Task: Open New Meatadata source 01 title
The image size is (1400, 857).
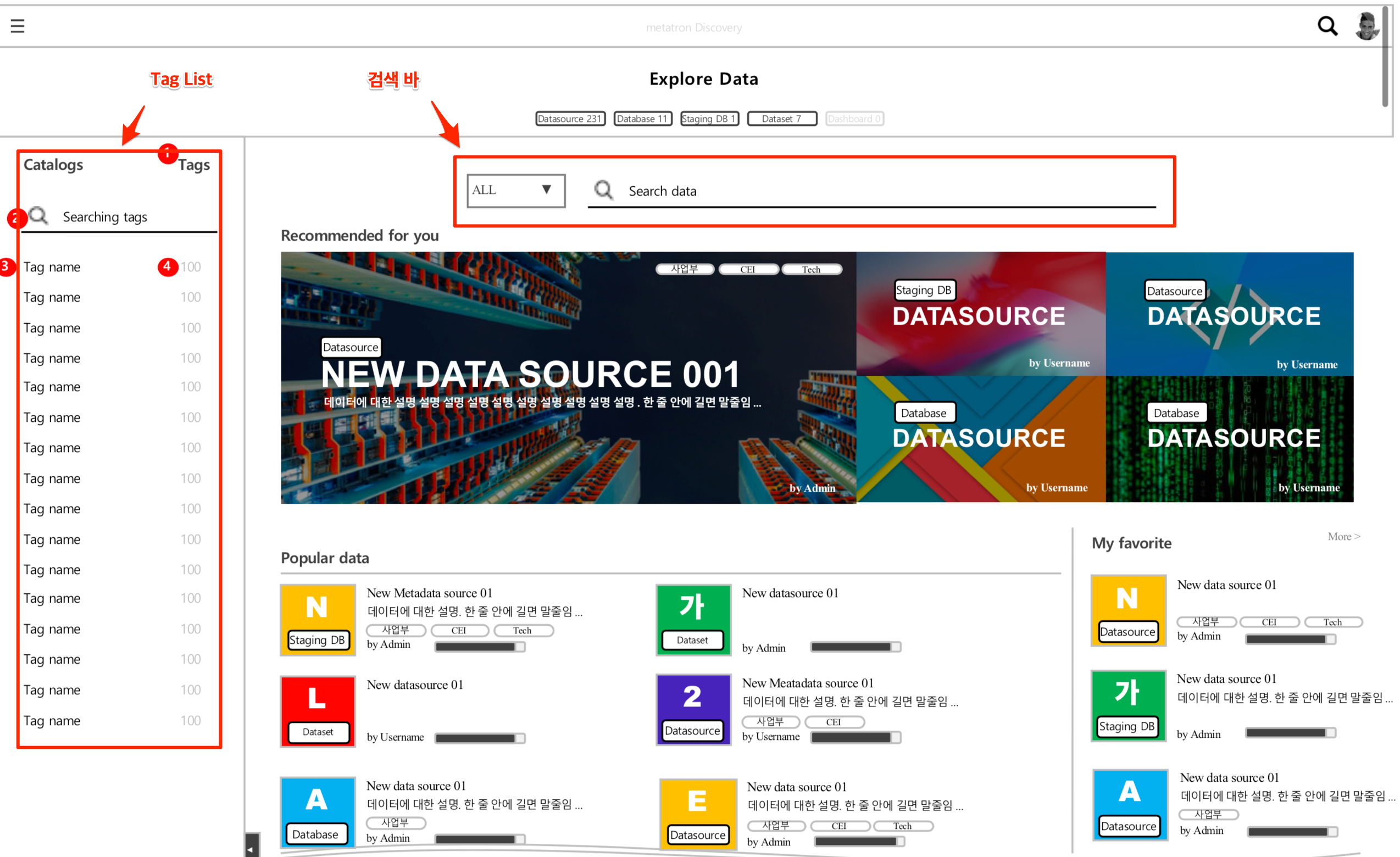Action: (808, 683)
